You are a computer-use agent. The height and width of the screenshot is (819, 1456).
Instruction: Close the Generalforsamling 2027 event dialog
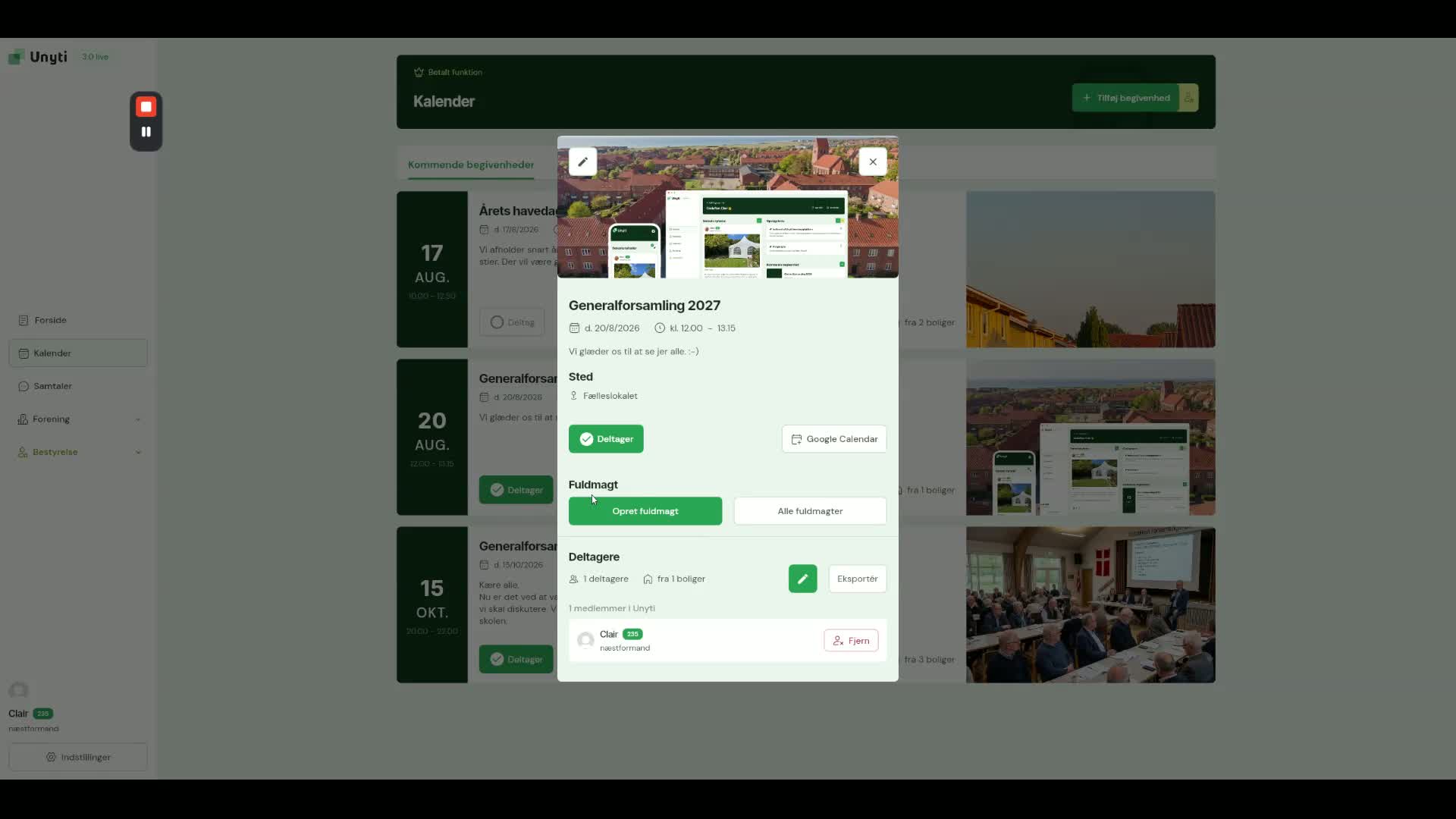pos(873,162)
